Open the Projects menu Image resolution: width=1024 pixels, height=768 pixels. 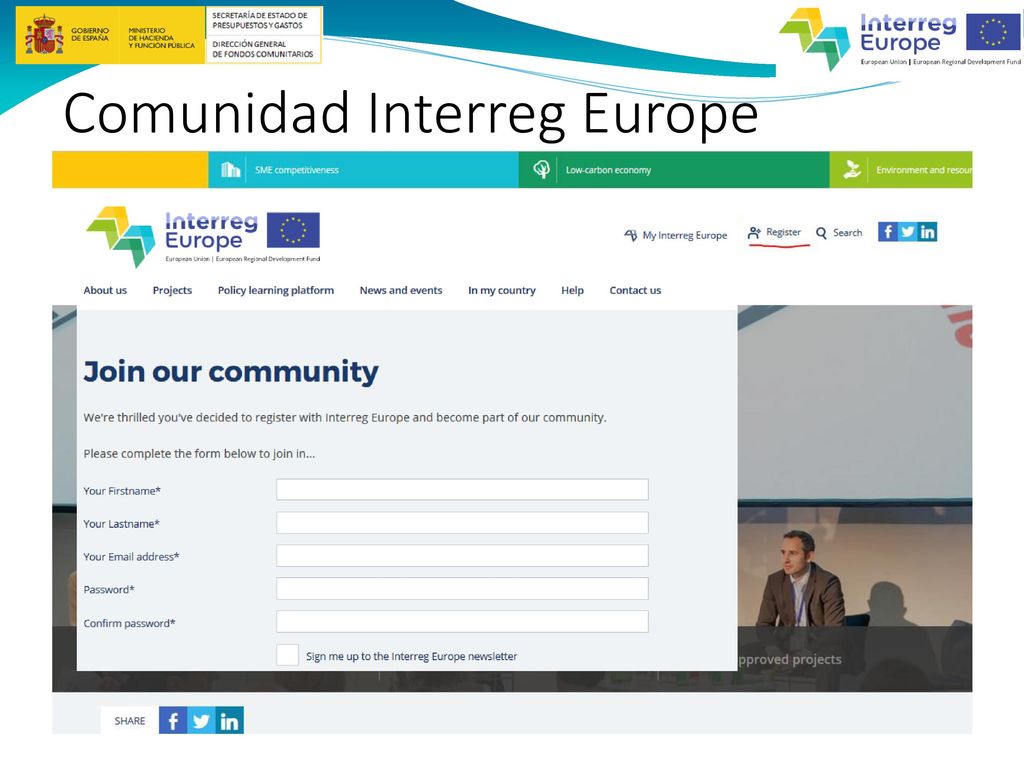point(172,290)
